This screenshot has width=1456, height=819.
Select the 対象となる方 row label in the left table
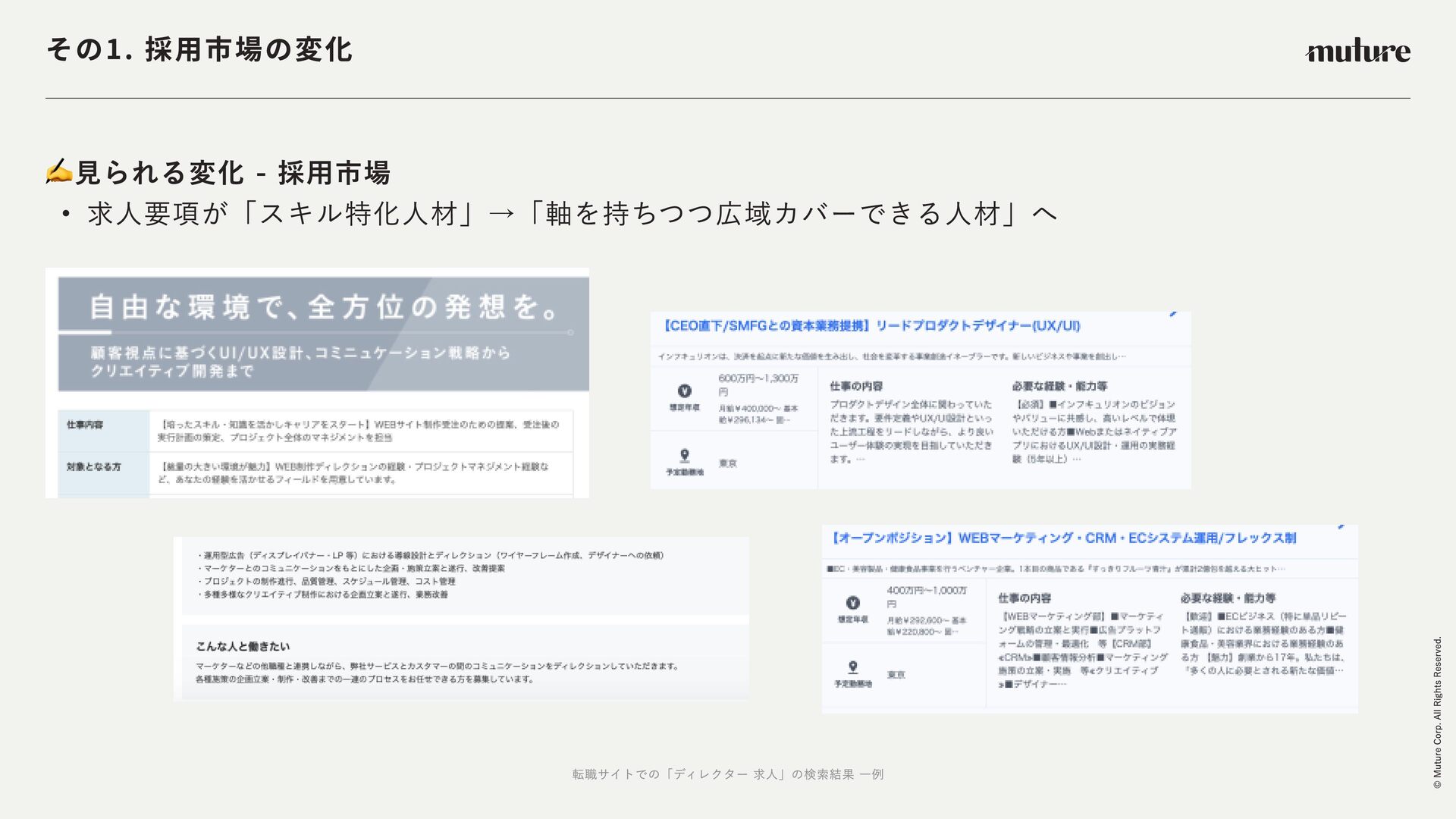[x=93, y=467]
